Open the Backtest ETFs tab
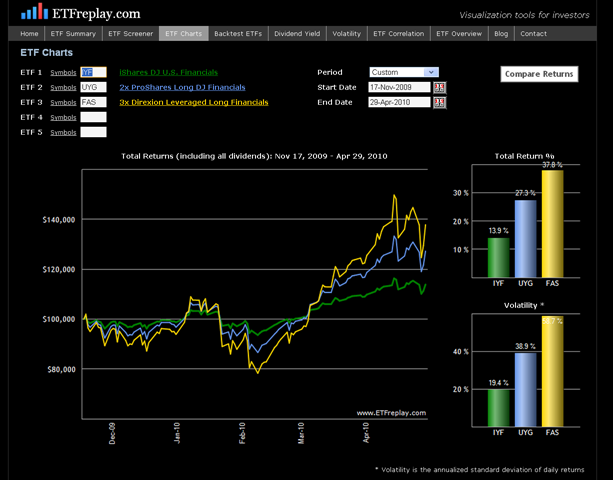613x480 pixels. [237, 33]
